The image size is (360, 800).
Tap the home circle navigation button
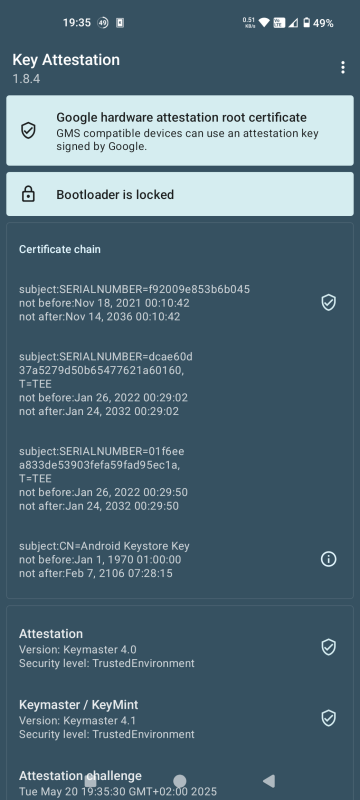coord(179,781)
